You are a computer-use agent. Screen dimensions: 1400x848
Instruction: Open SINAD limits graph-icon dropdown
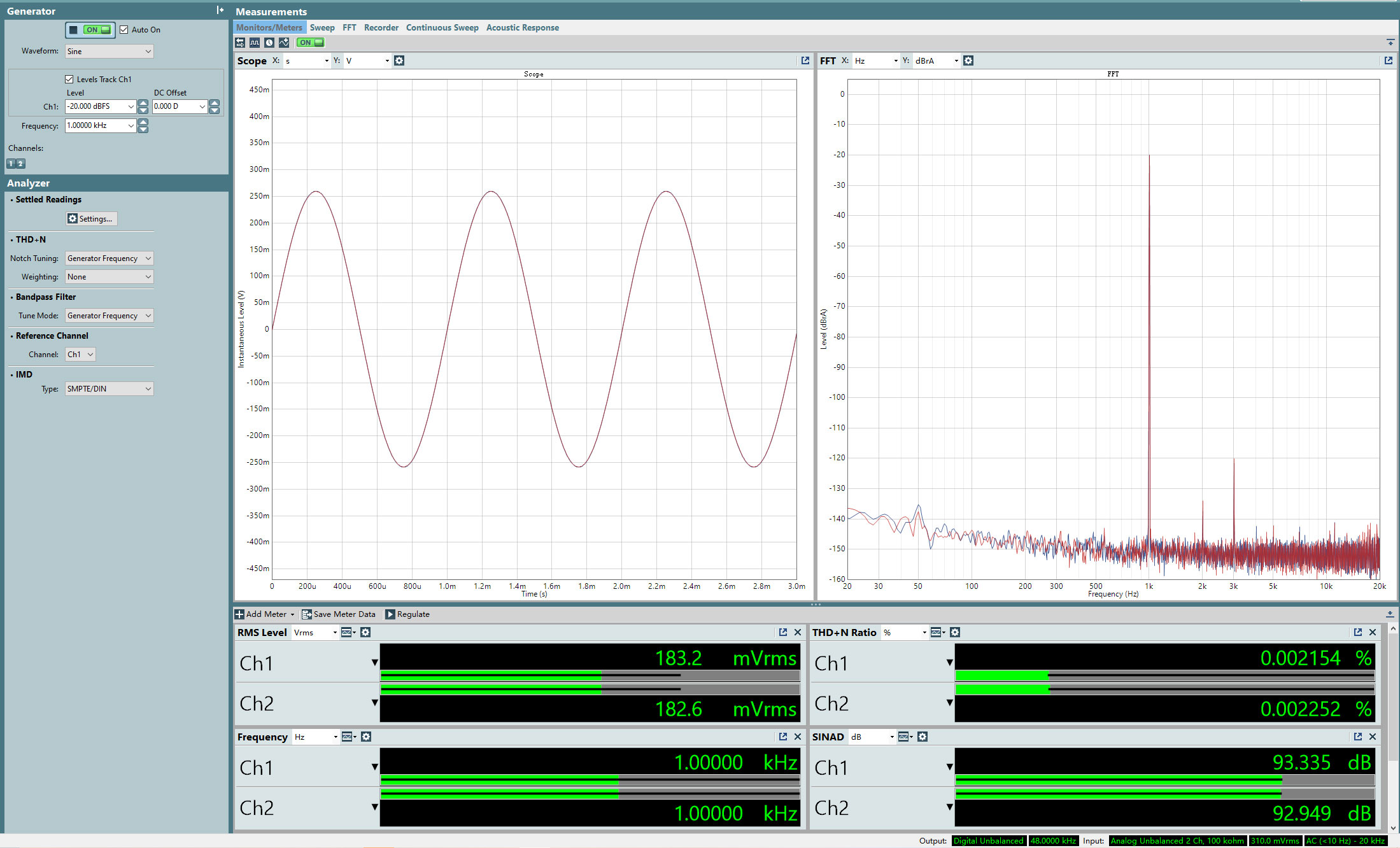coord(905,737)
